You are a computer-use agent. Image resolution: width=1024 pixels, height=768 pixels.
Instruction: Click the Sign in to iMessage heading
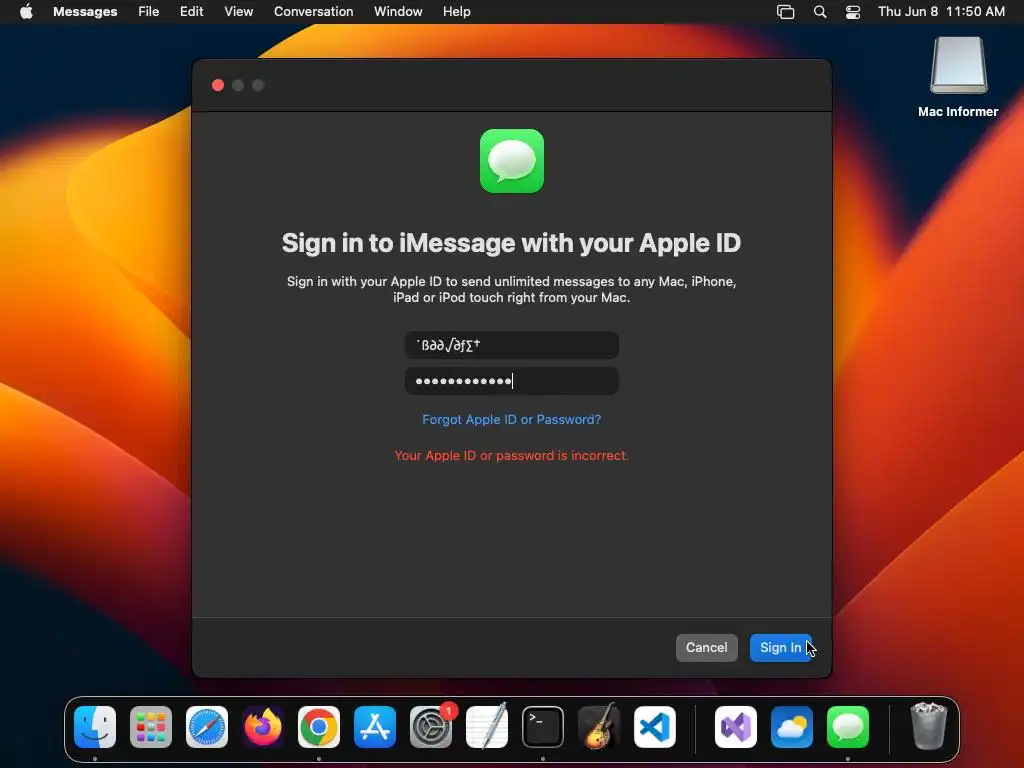511,243
